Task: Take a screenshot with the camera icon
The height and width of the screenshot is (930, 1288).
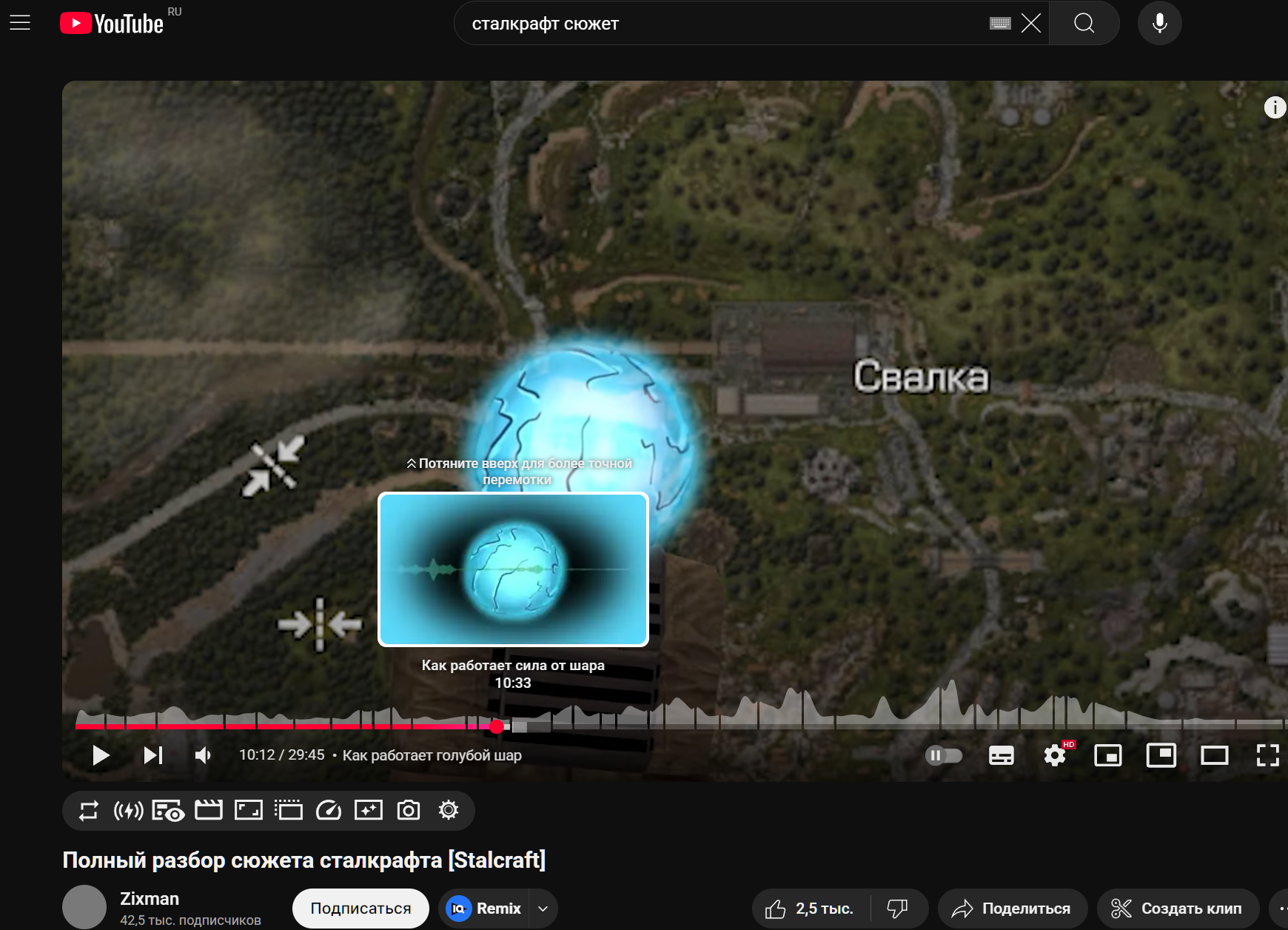Action: (x=409, y=810)
